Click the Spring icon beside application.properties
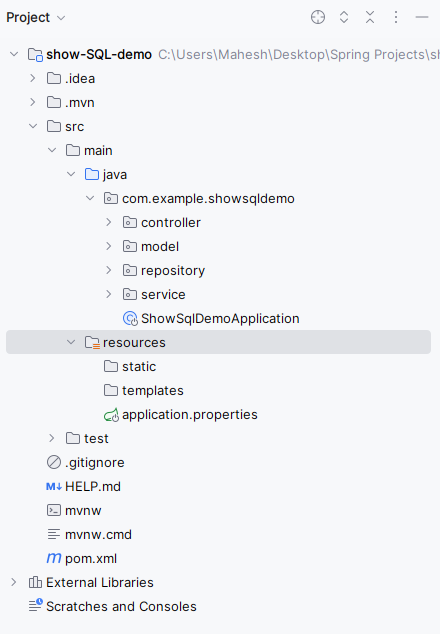This screenshot has width=440, height=634. pyautogui.click(x=111, y=415)
